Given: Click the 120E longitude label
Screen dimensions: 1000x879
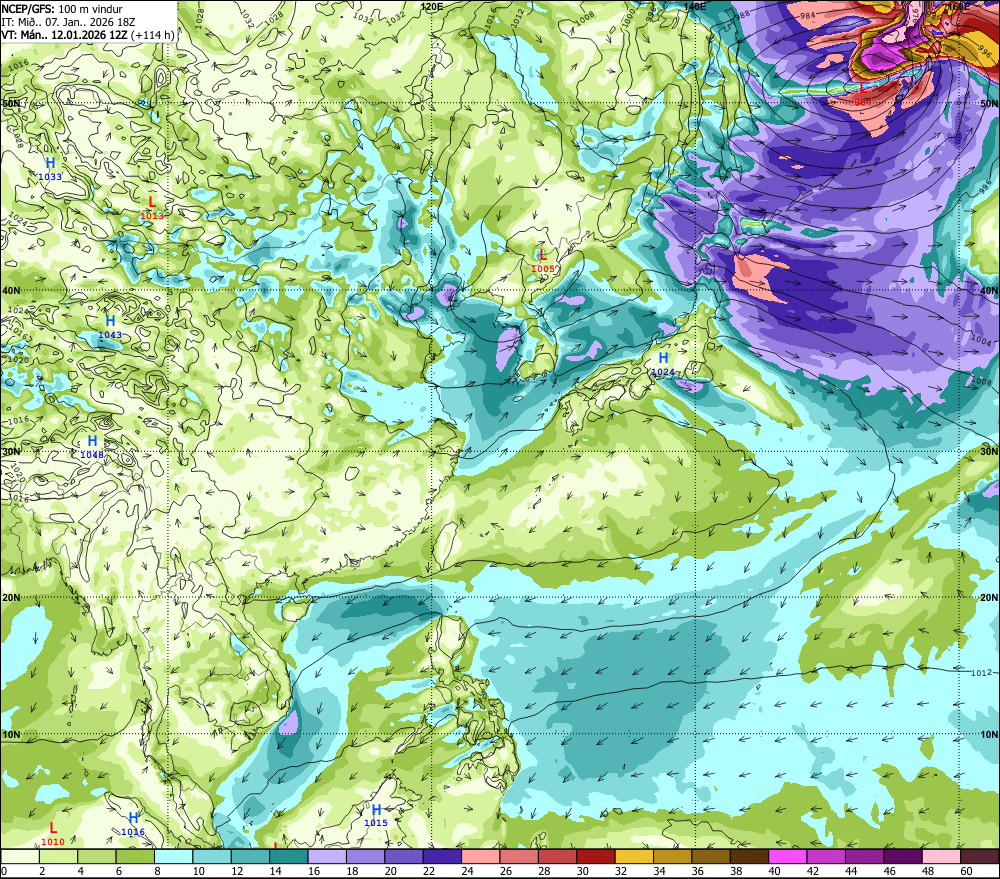Looking at the screenshot, I should [x=432, y=6].
